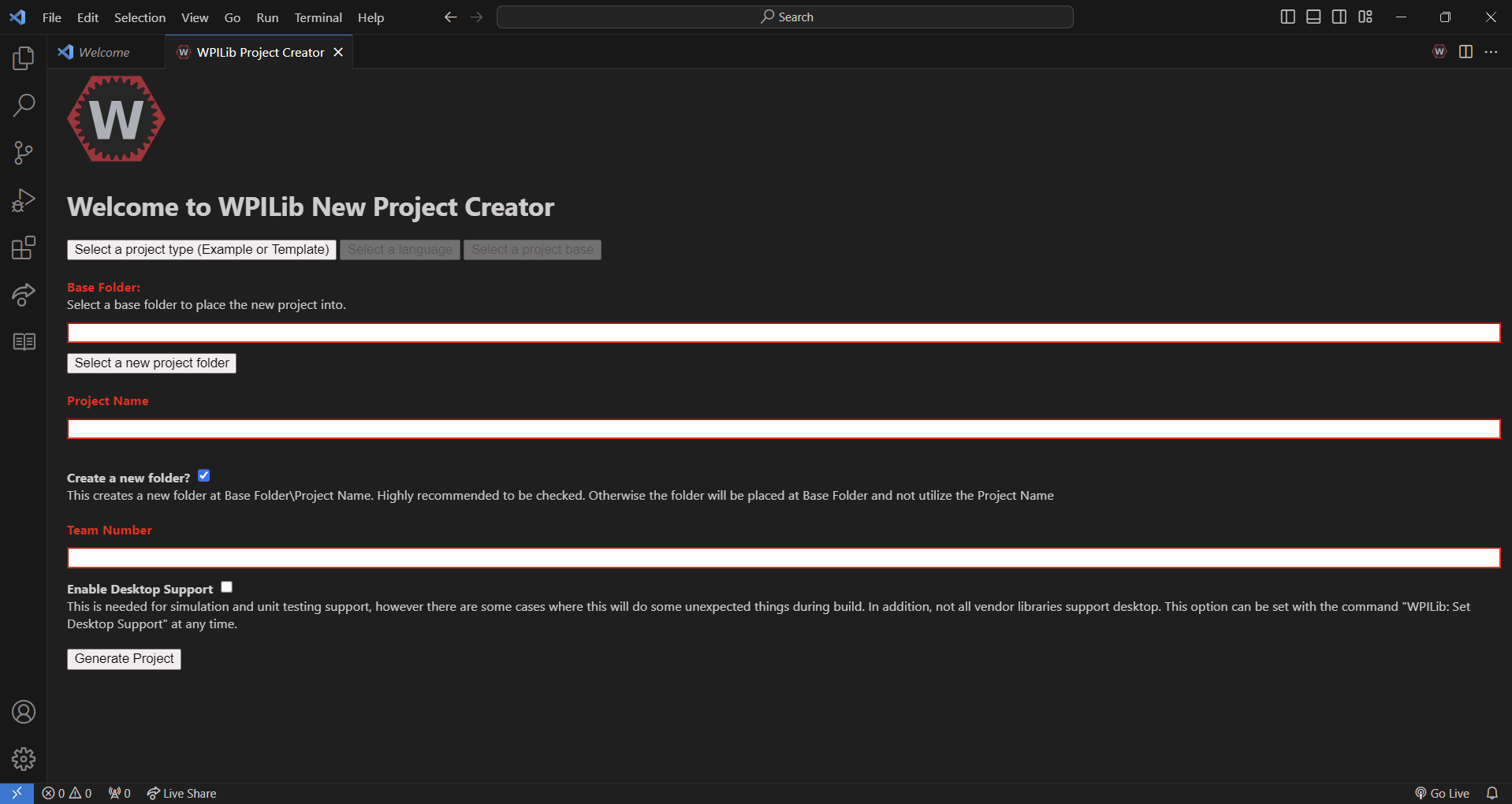This screenshot has width=1512, height=804.
Task: Click the ports forwarded status item
Action: point(119,793)
